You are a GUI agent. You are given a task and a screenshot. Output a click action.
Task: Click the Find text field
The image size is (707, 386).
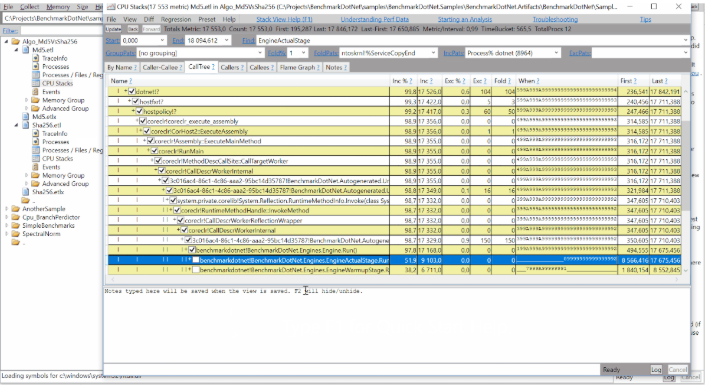click(x=473, y=41)
